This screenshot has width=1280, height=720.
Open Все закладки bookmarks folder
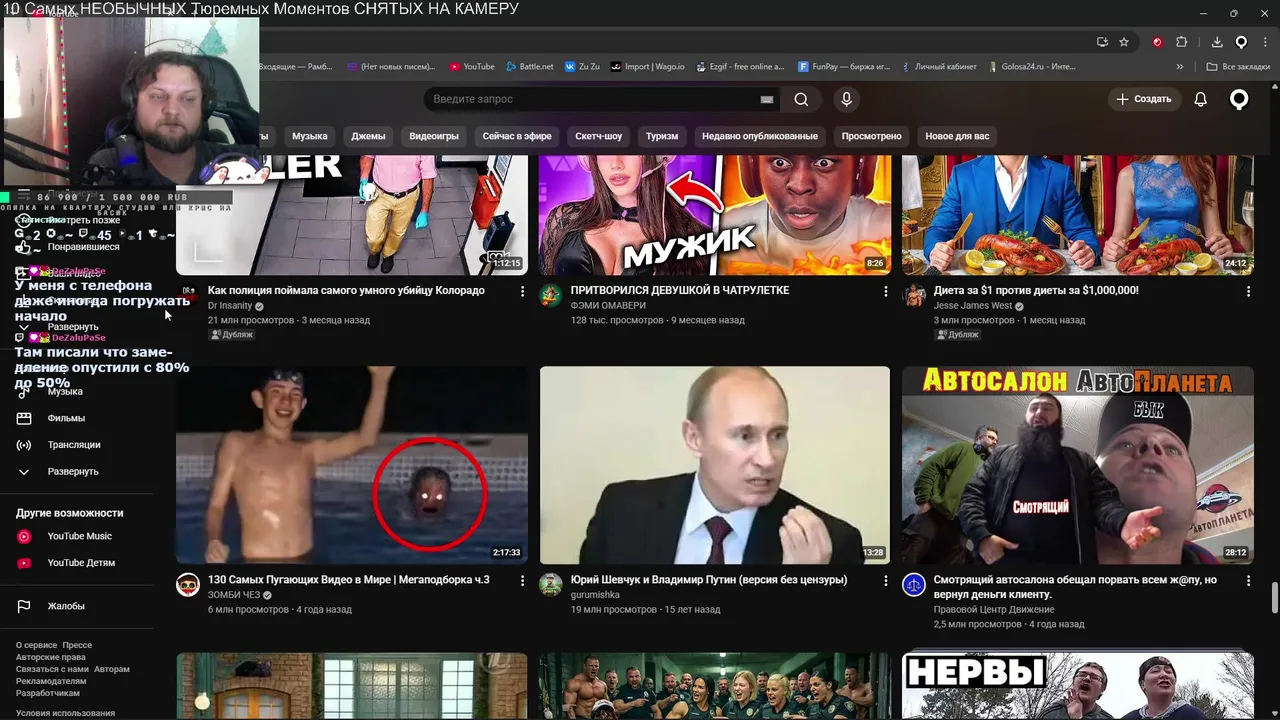tap(1238, 67)
